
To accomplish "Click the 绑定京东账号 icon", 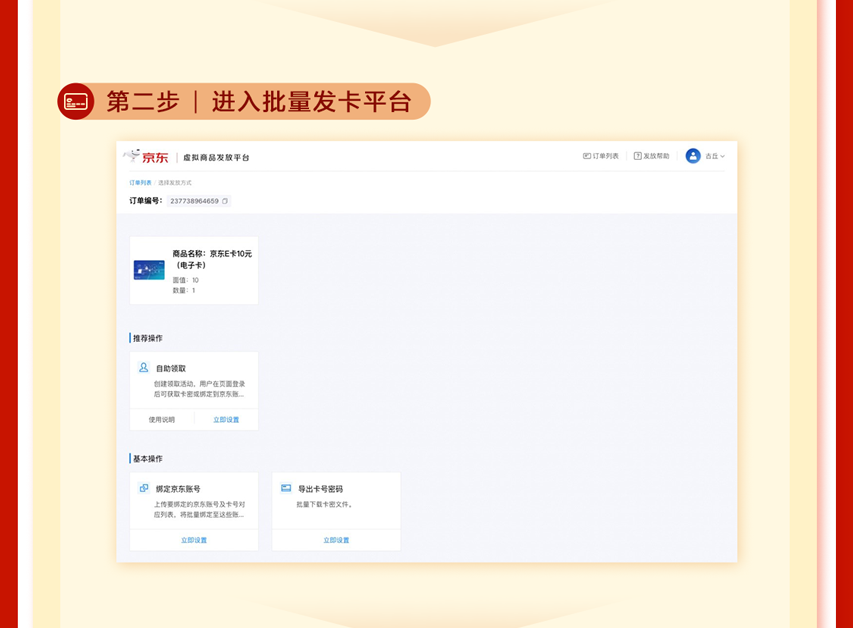I will coord(144,488).
